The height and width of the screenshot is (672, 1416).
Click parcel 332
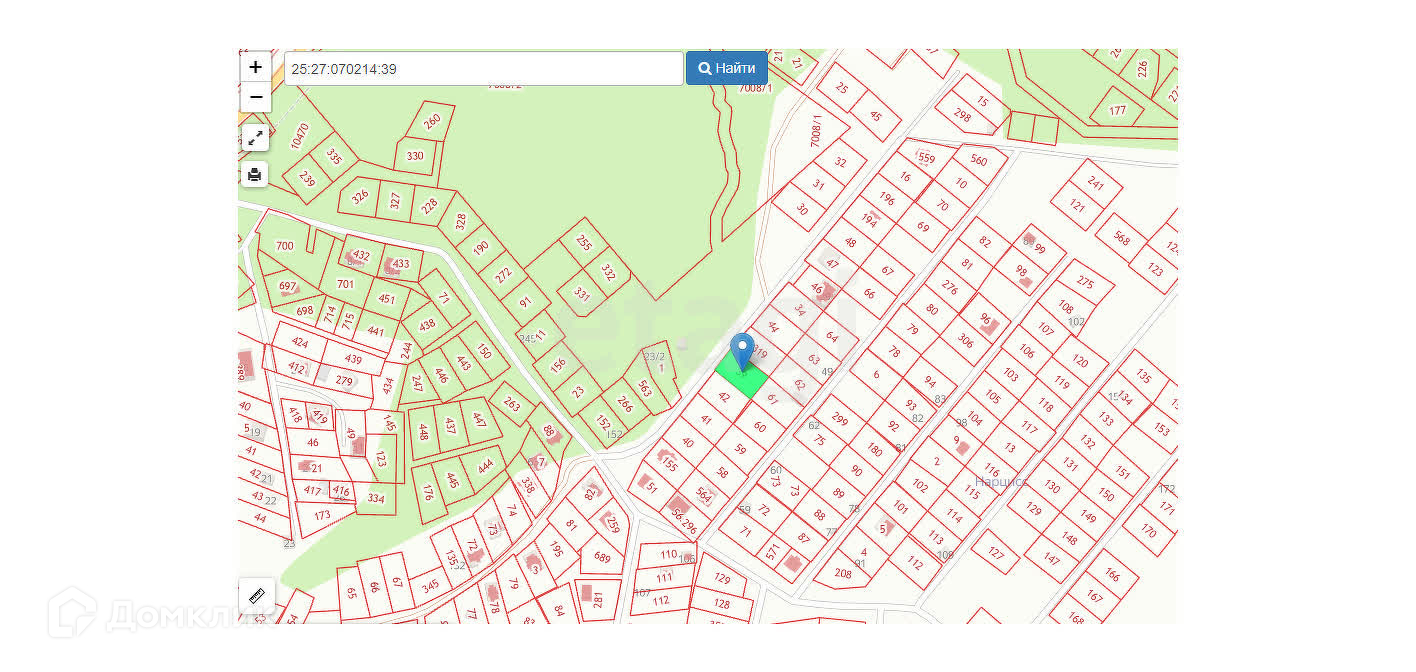pos(607,271)
